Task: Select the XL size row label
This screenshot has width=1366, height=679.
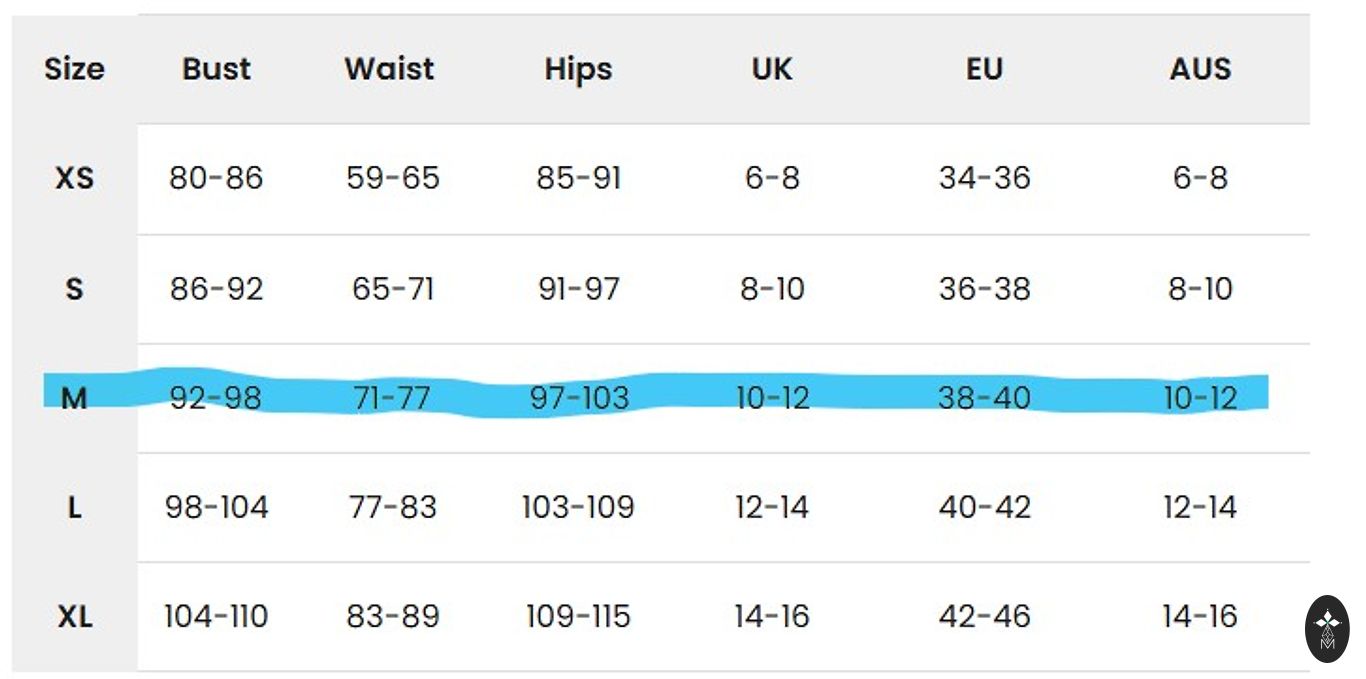Action: pos(74,616)
